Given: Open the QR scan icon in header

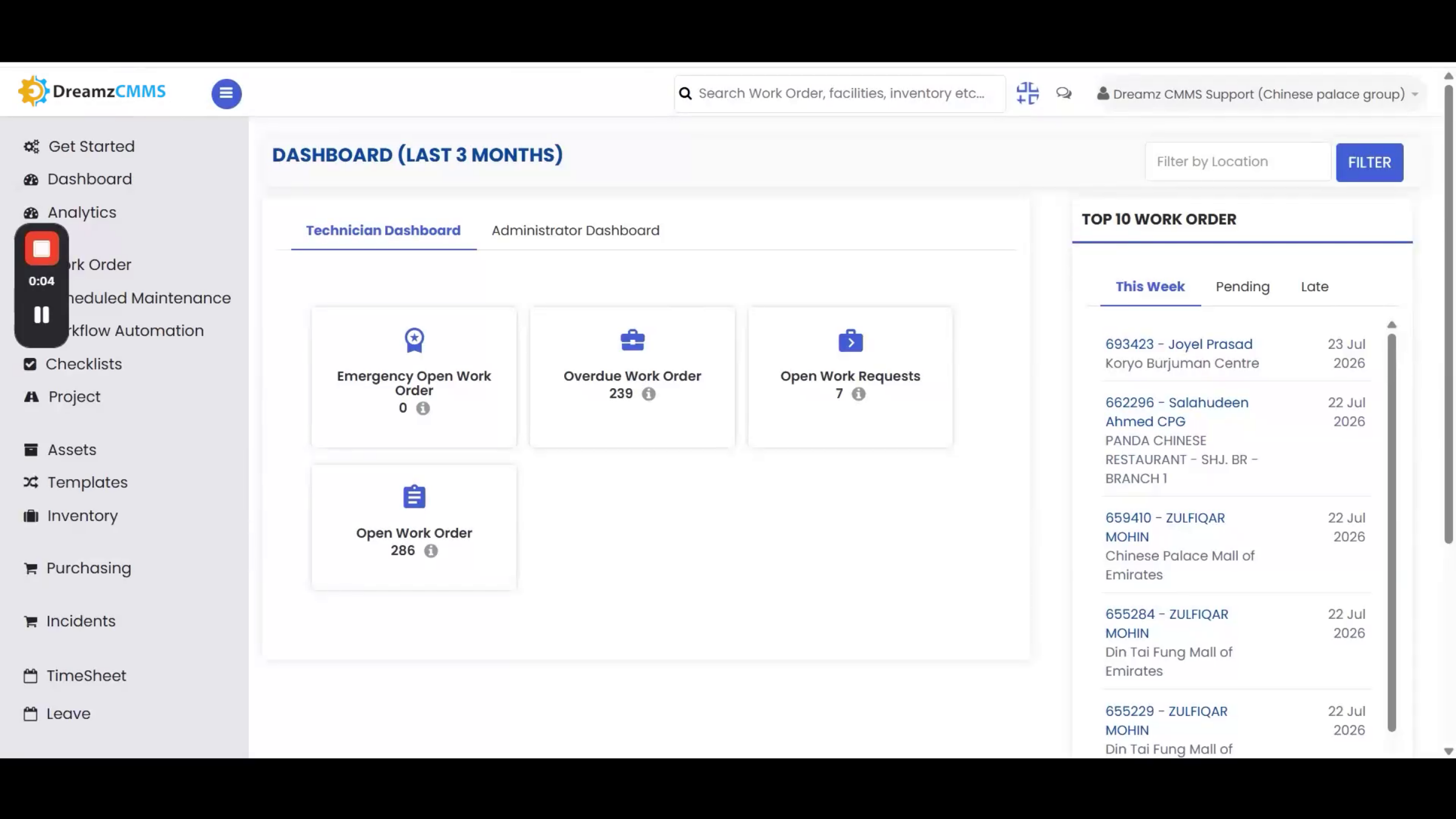Looking at the screenshot, I should 1028,93.
